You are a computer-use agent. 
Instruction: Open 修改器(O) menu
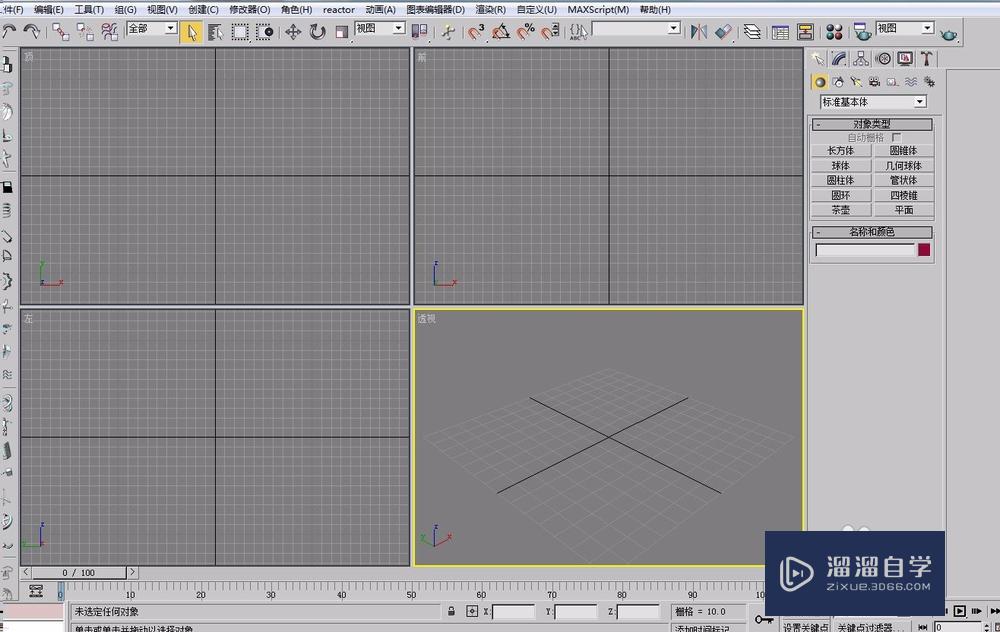coord(249,10)
